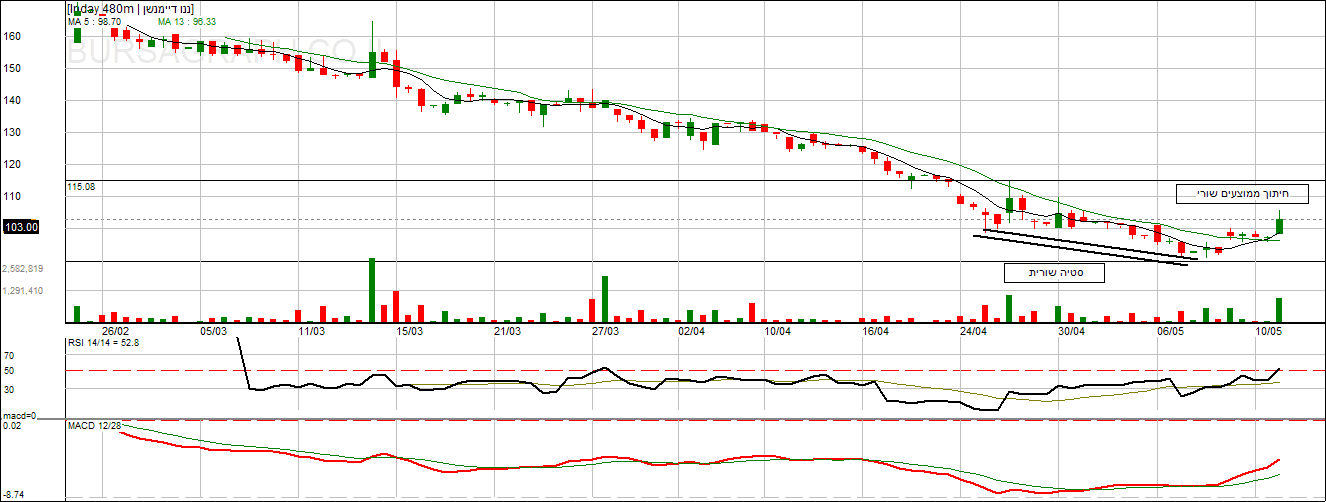
Task: Select the 160 price axis value
Action: click(11, 36)
